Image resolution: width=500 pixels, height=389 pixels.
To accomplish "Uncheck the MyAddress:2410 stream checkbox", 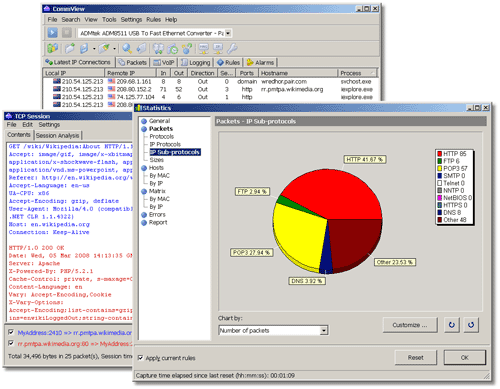I will 11,332.
